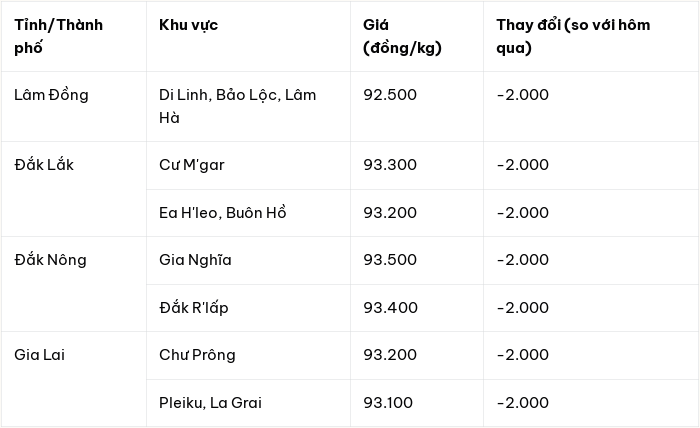This screenshot has height=428, width=700.
Task: Click the 93.400 price value
Action: pos(390,307)
